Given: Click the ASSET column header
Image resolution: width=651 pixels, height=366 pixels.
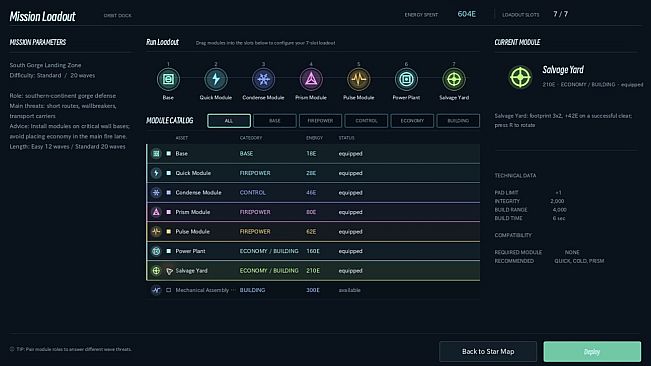Looking at the screenshot, I should tap(182, 138).
